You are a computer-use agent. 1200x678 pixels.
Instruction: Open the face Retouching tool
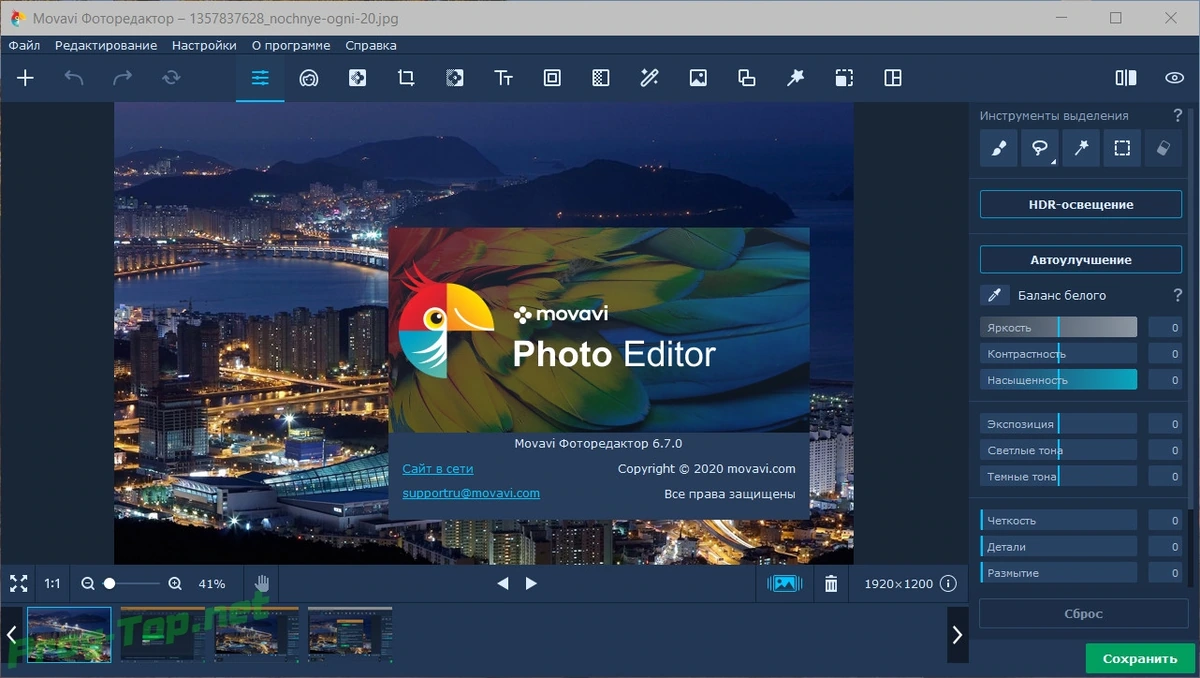coord(309,78)
